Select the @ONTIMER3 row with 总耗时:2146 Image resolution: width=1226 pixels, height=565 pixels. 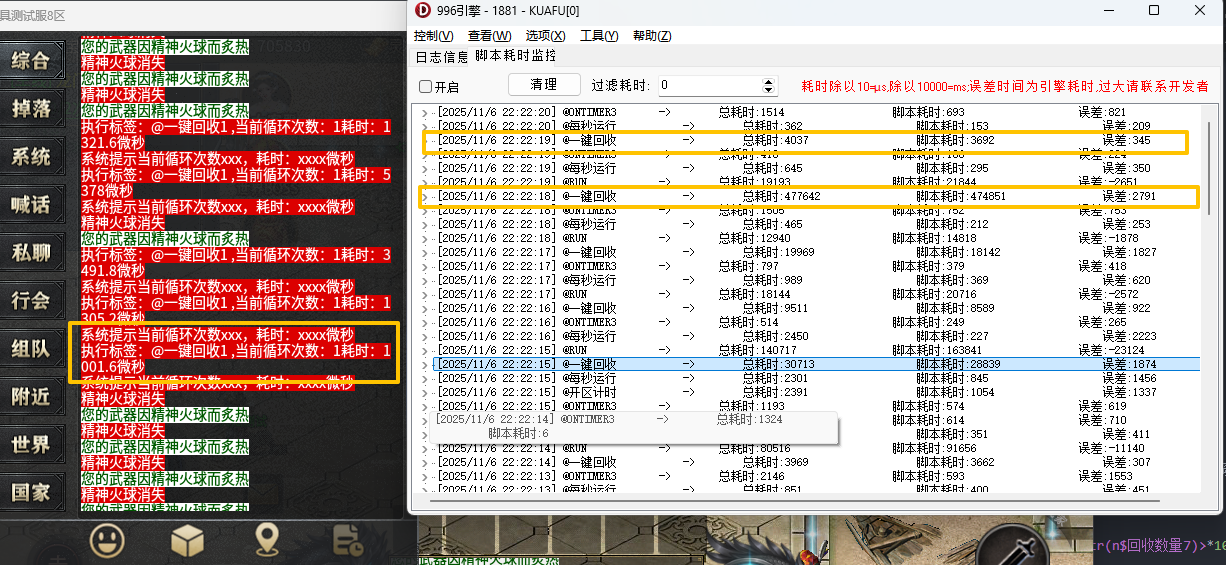click(x=815, y=477)
